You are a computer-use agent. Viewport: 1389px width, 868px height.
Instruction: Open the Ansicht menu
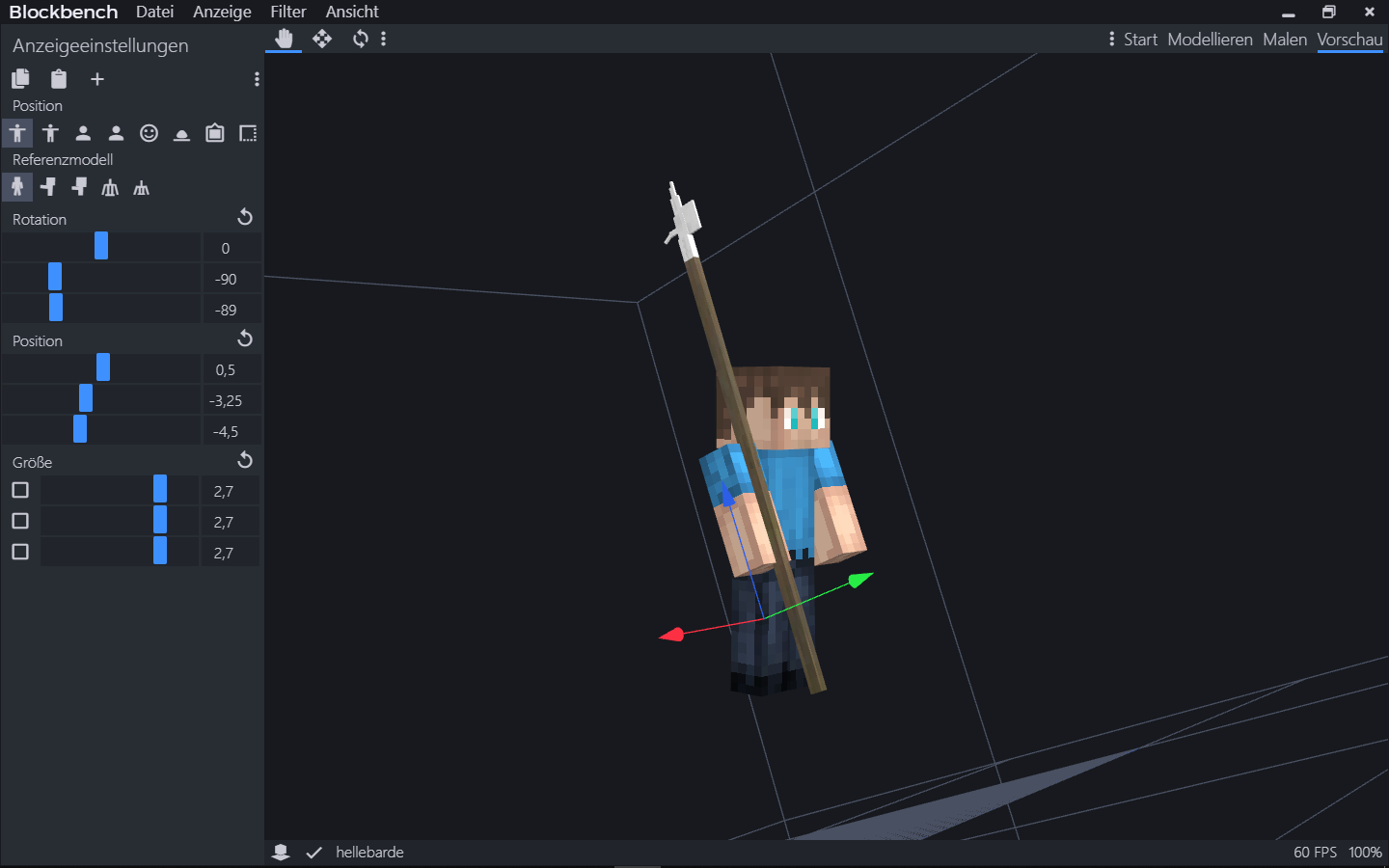tap(352, 12)
